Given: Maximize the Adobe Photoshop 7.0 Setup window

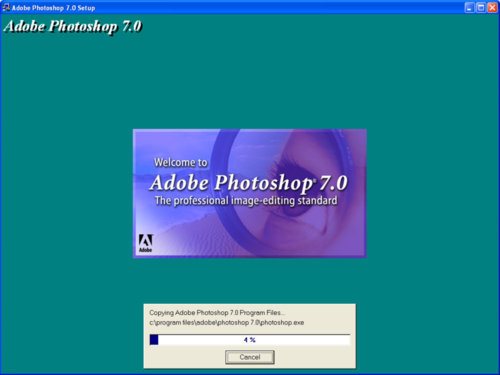Looking at the screenshot, I should click(481, 8).
